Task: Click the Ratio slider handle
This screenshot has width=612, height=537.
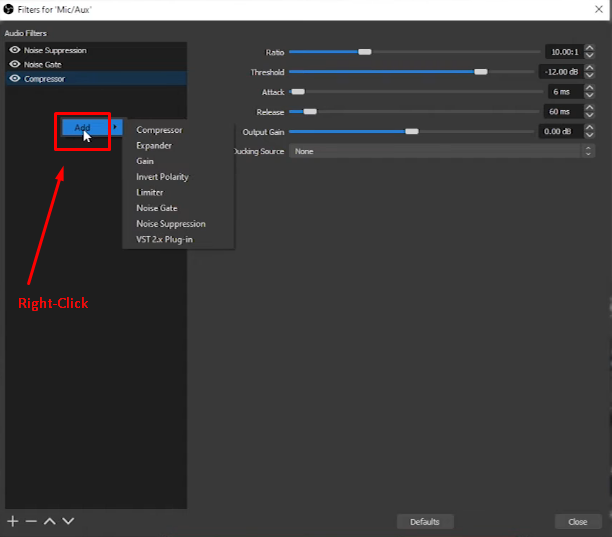Action: [x=365, y=52]
